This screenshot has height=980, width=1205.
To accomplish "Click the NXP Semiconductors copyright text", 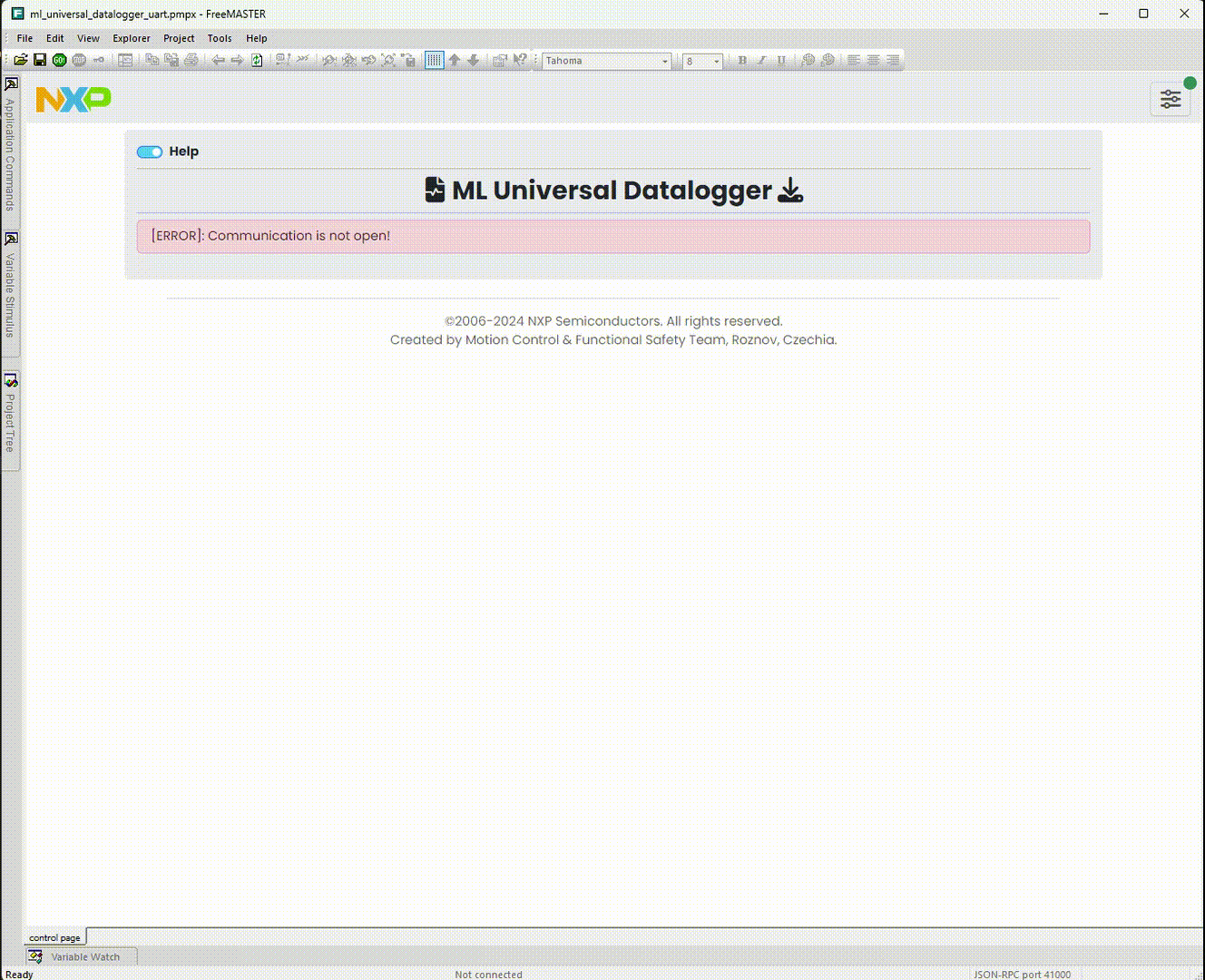I will point(613,321).
